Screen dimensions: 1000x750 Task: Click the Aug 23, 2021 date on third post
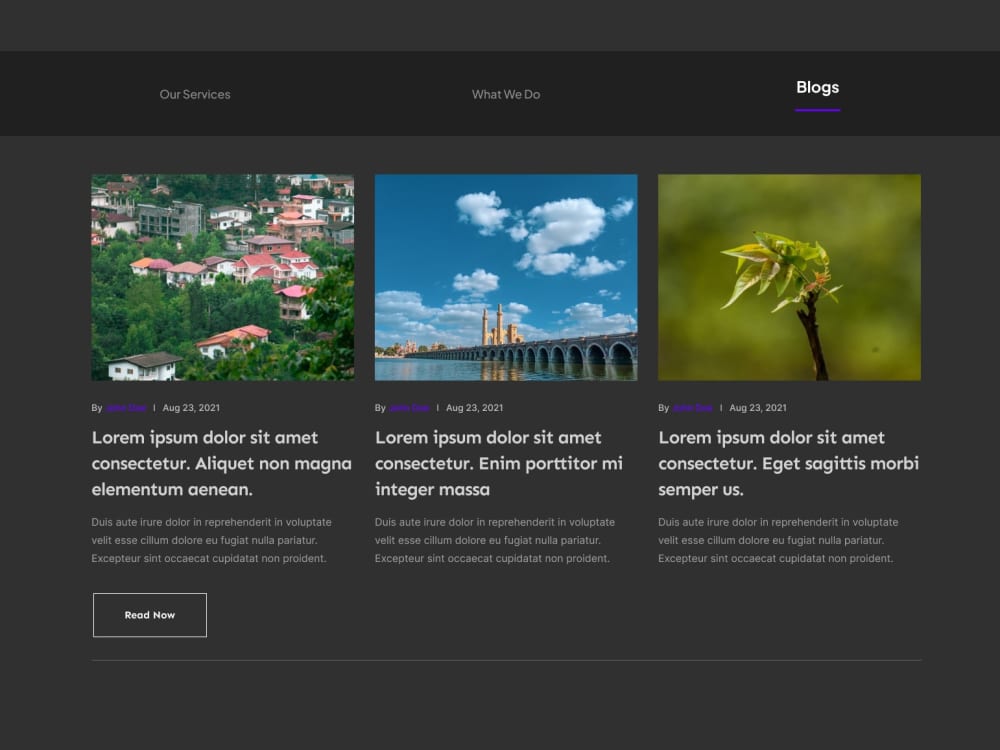[x=758, y=407]
